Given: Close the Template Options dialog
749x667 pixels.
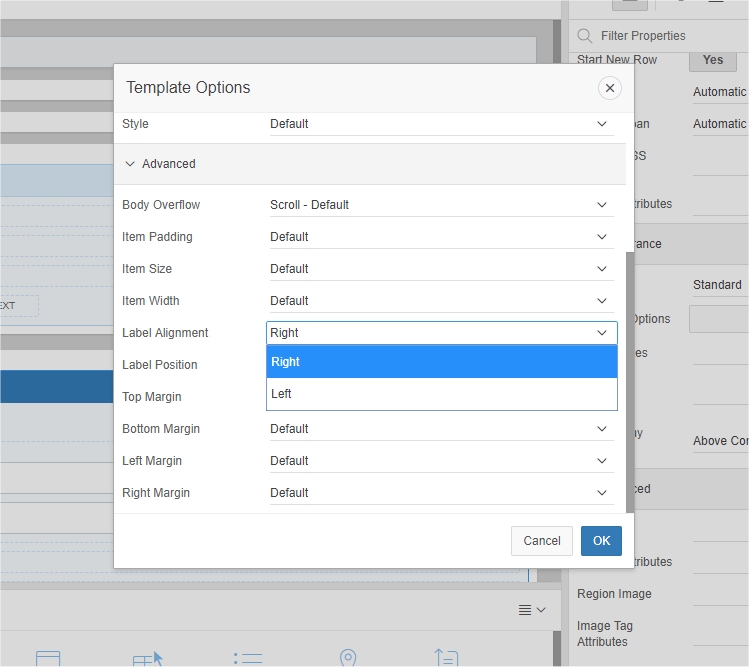Looking at the screenshot, I should coord(609,88).
